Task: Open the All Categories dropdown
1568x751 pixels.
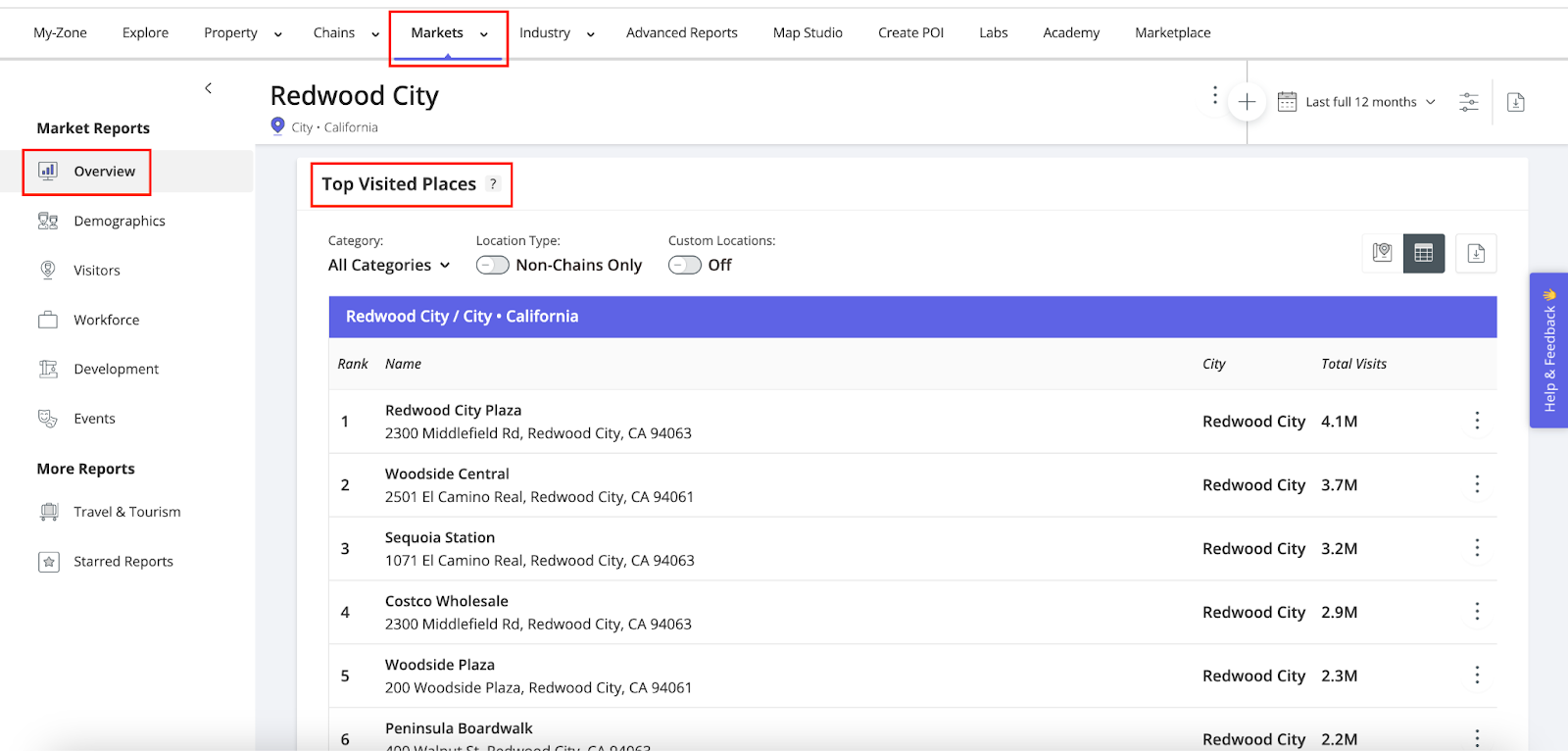Action: pos(389,265)
